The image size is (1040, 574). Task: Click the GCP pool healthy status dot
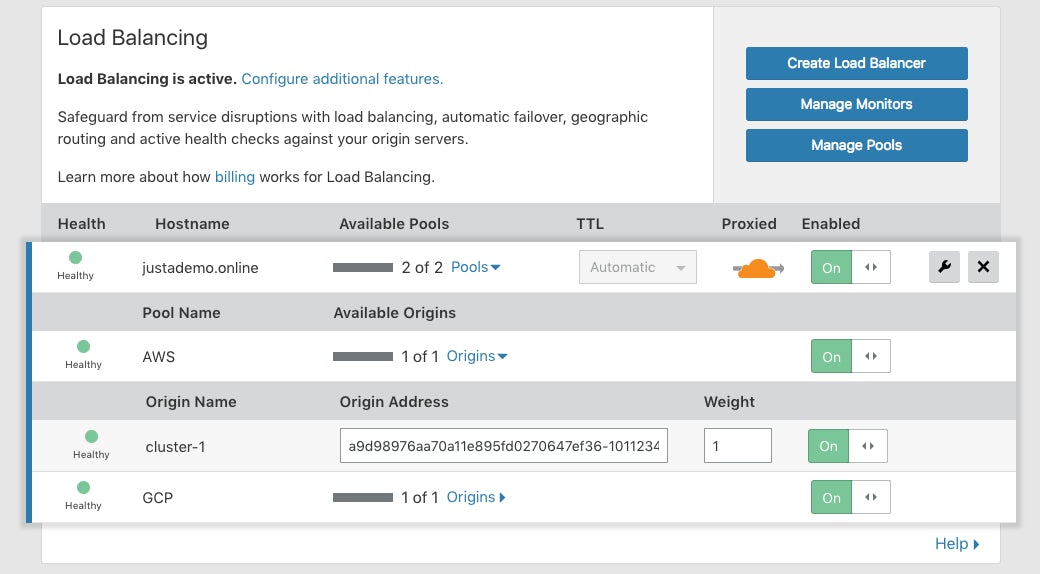[83, 488]
